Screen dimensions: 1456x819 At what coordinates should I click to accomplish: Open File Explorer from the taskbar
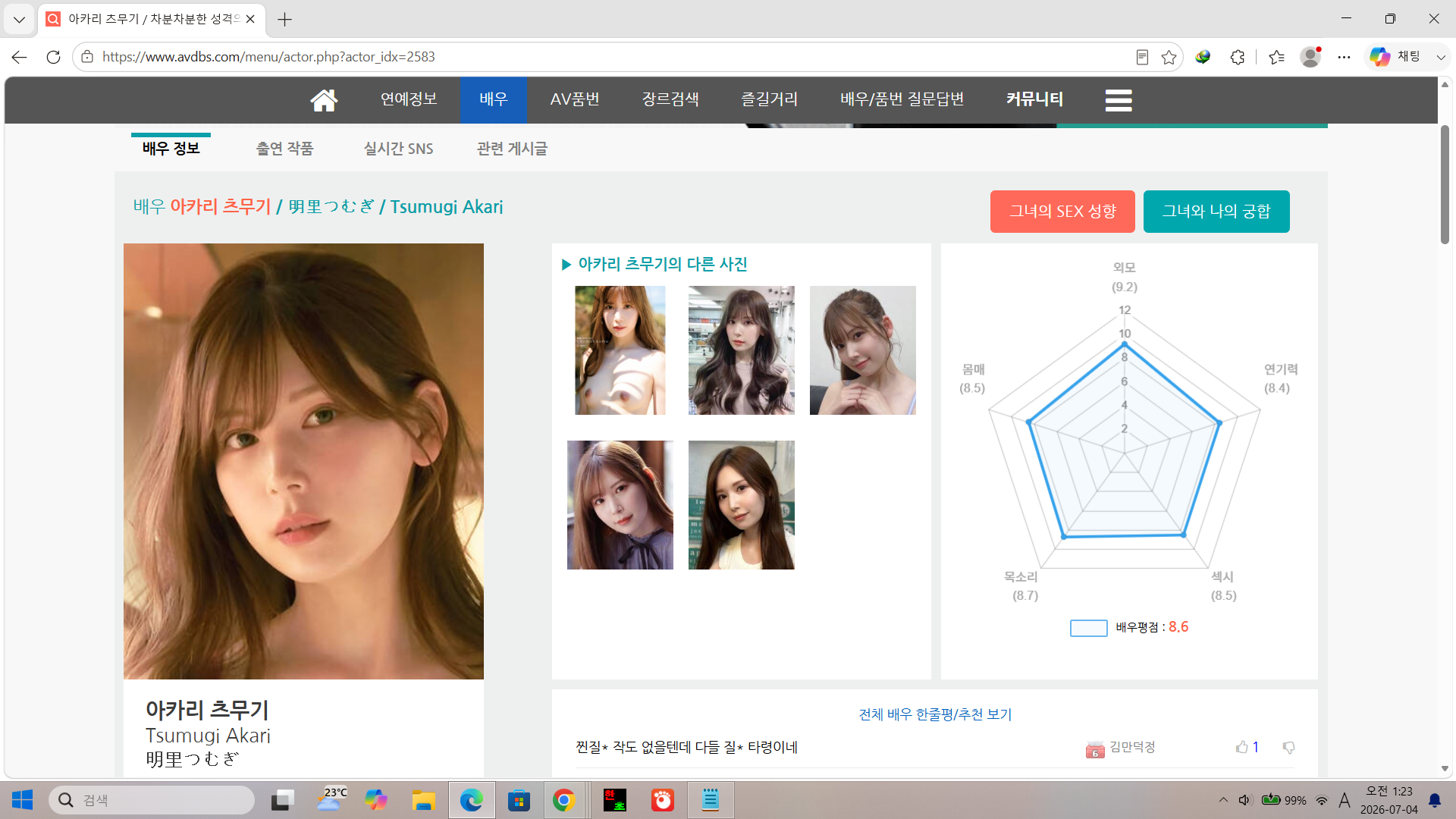(423, 800)
